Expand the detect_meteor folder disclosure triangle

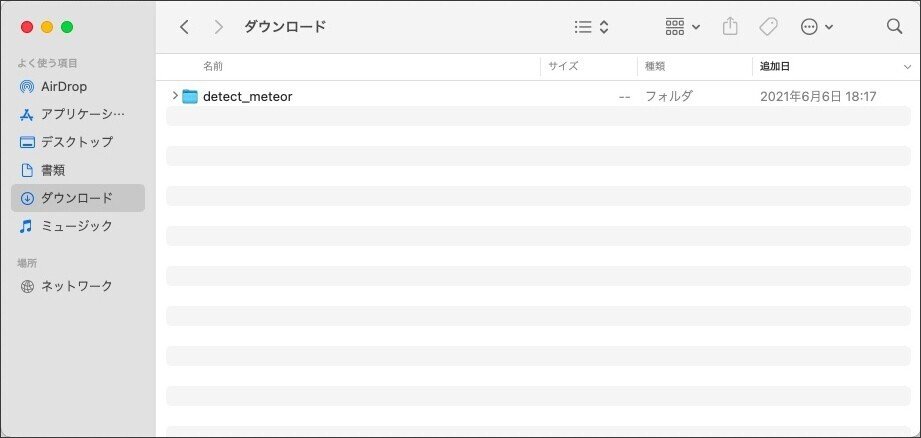(175, 96)
